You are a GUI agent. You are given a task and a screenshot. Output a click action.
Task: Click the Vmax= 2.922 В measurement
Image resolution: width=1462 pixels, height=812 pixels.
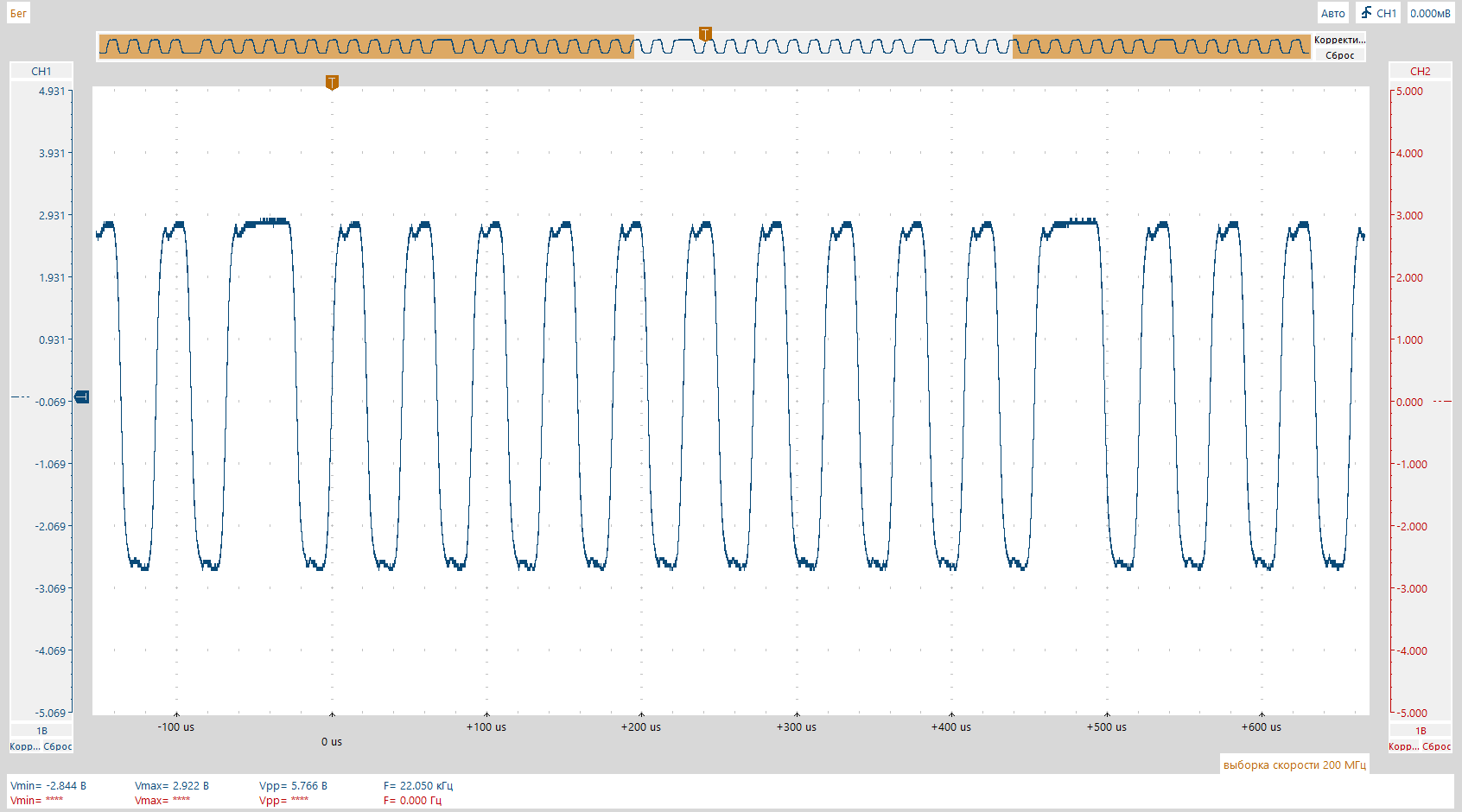click(x=172, y=785)
